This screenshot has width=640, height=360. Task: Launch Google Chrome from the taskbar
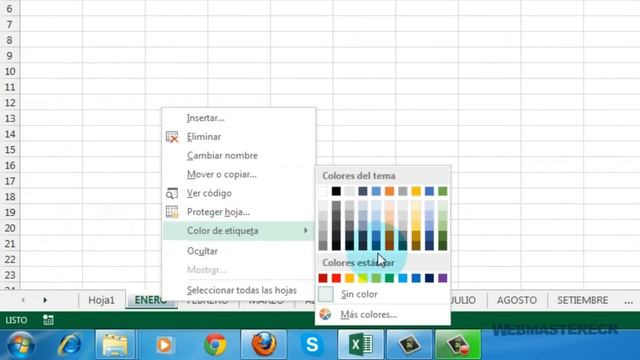[x=215, y=345]
